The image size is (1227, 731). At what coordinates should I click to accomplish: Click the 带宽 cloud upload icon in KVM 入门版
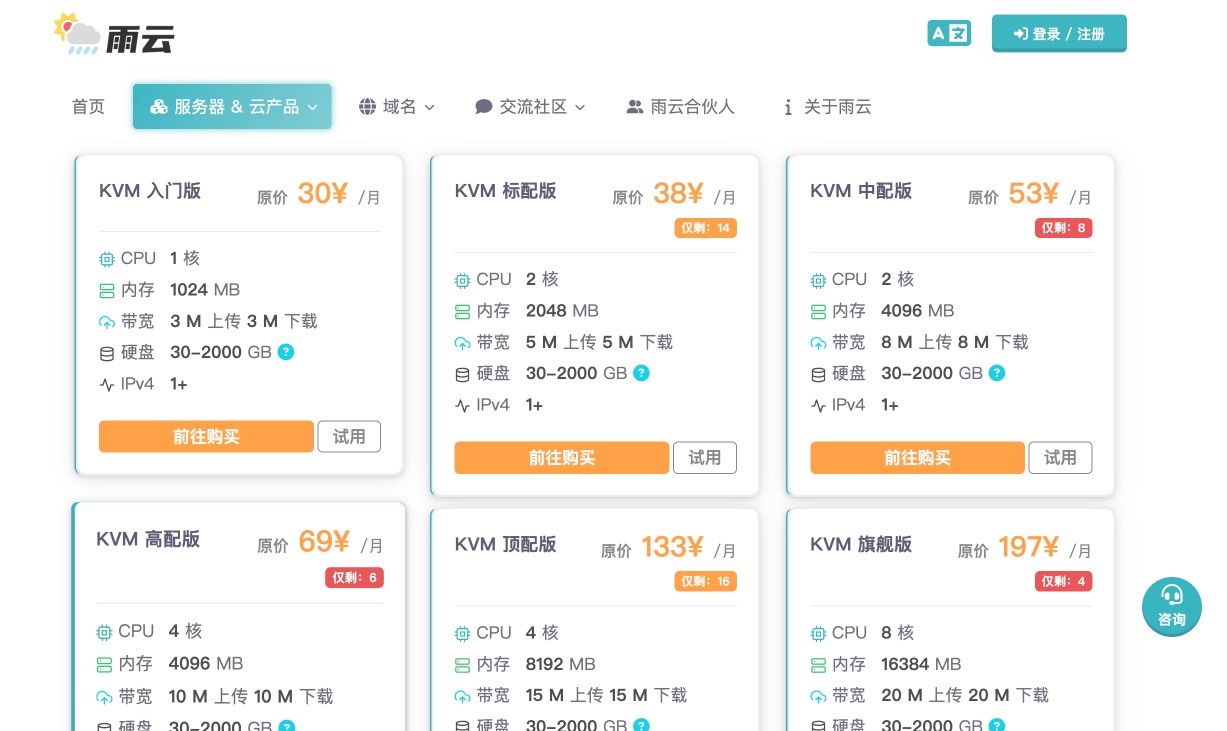tap(107, 322)
